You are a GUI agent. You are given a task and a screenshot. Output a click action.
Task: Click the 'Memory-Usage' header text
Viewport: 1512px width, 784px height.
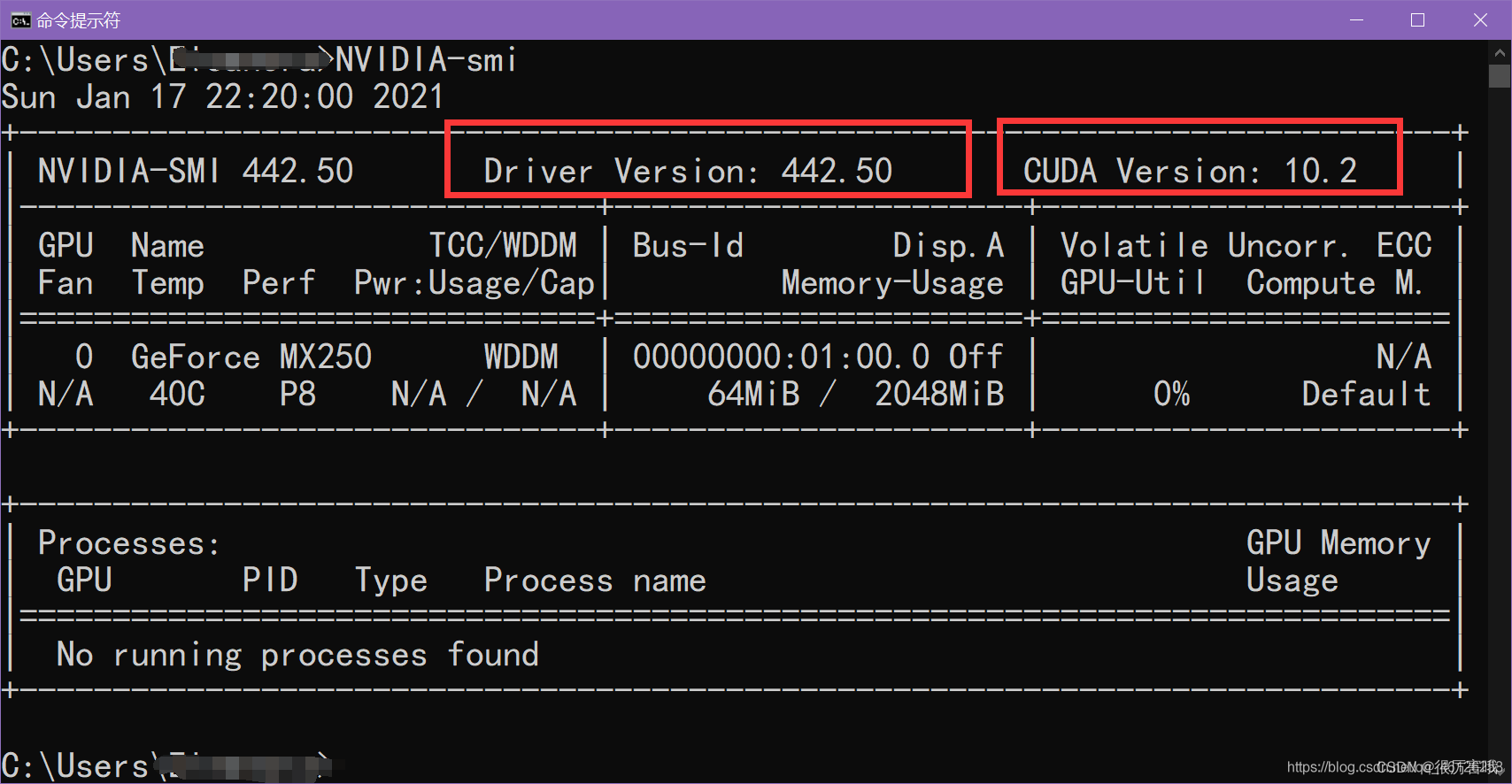(x=892, y=283)
